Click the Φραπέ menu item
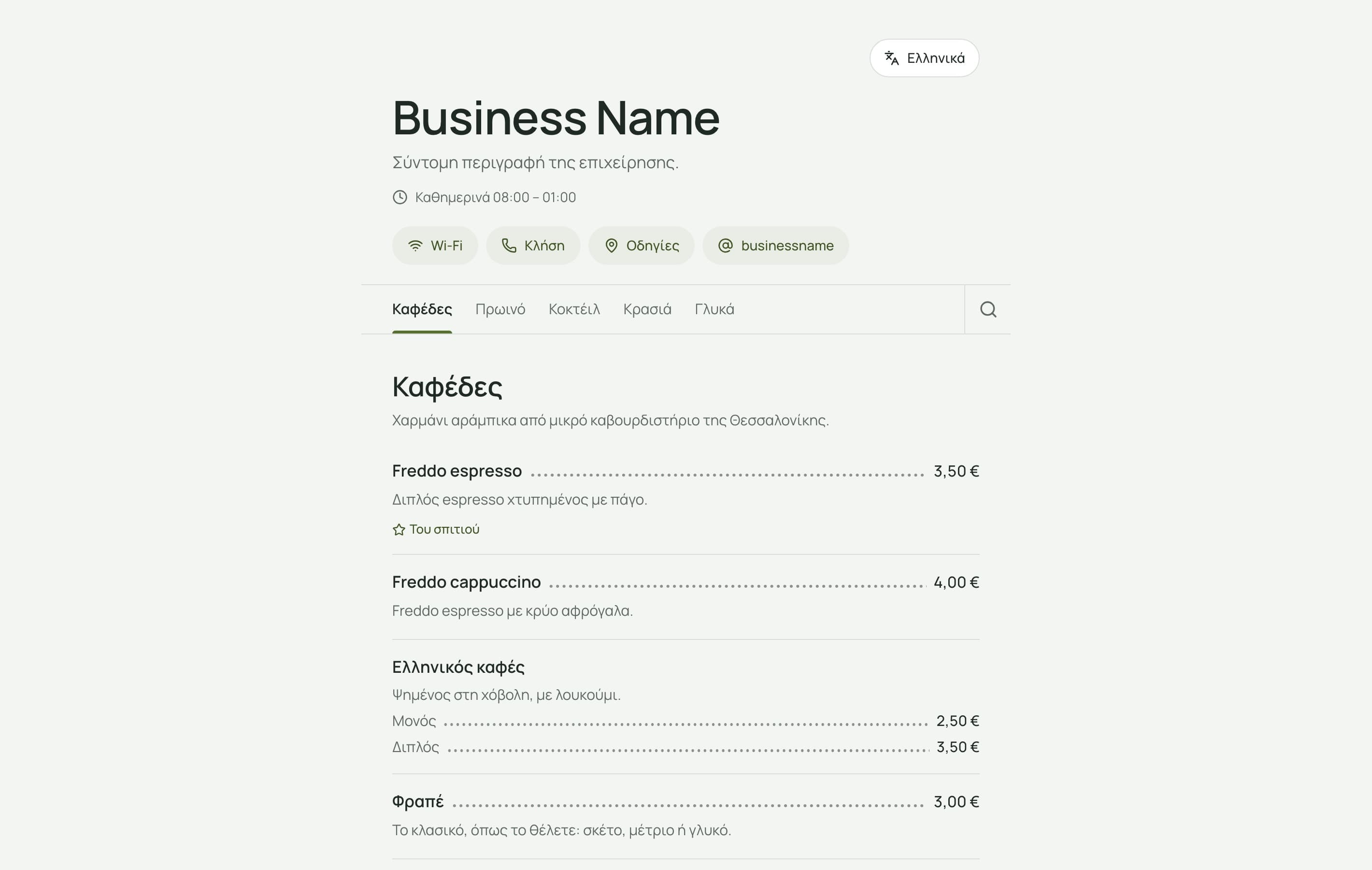 [x=686, y=816]
